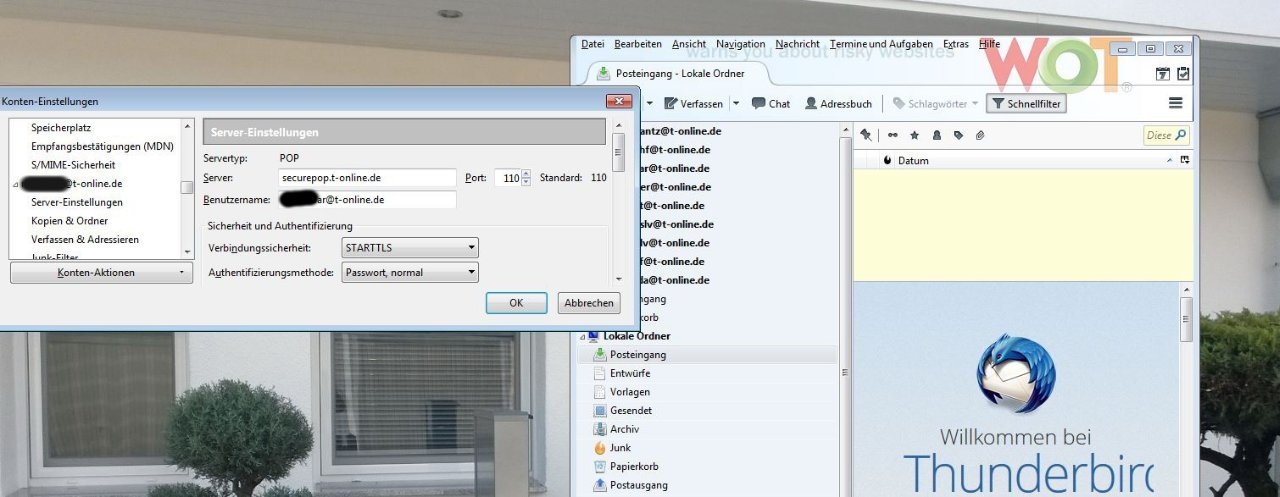Open the Ansicht menu
The image size is (1280, 497).
[x=689, y=44]
